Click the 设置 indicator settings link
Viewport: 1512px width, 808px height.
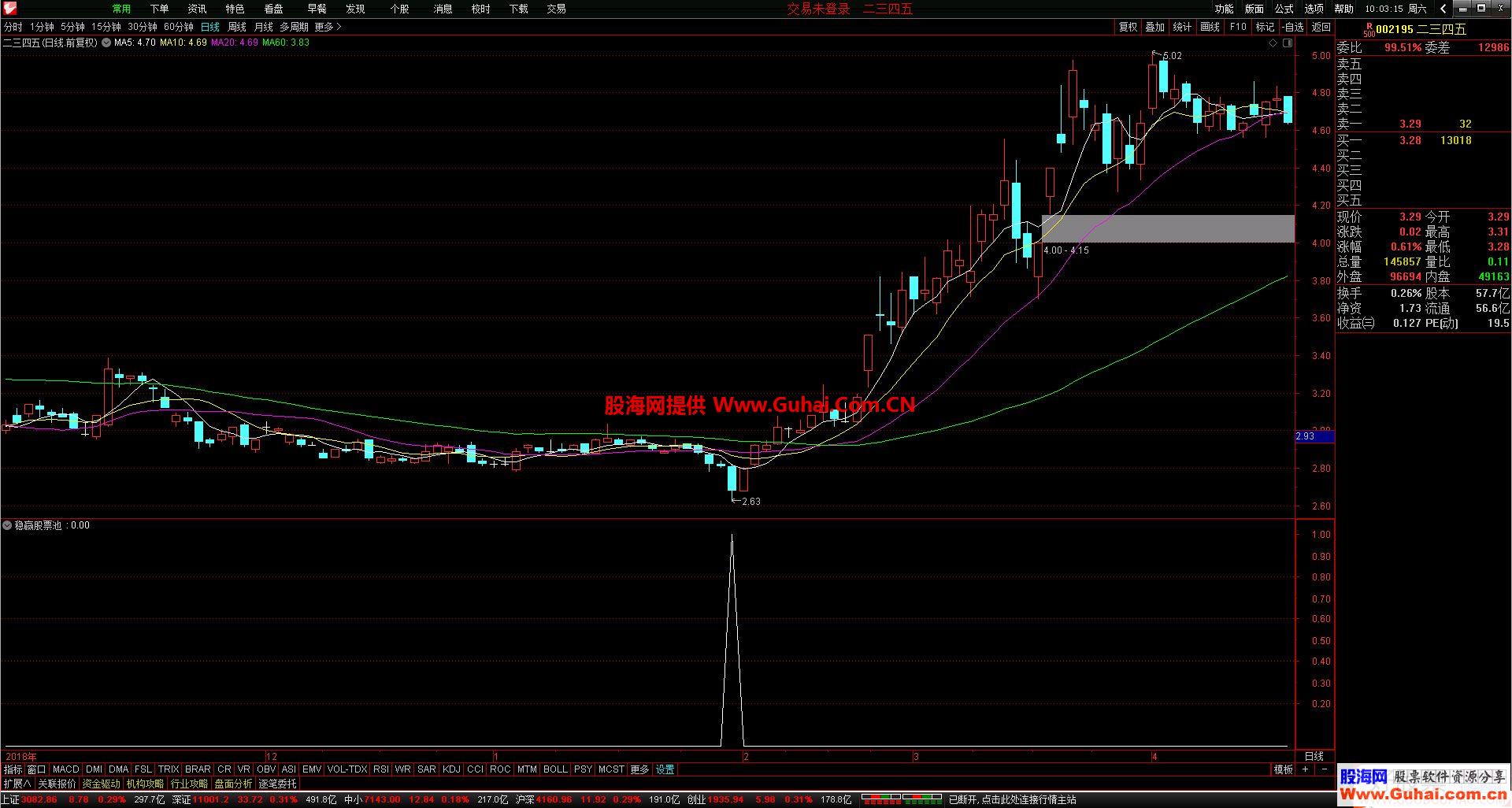(x=665, y=769)
